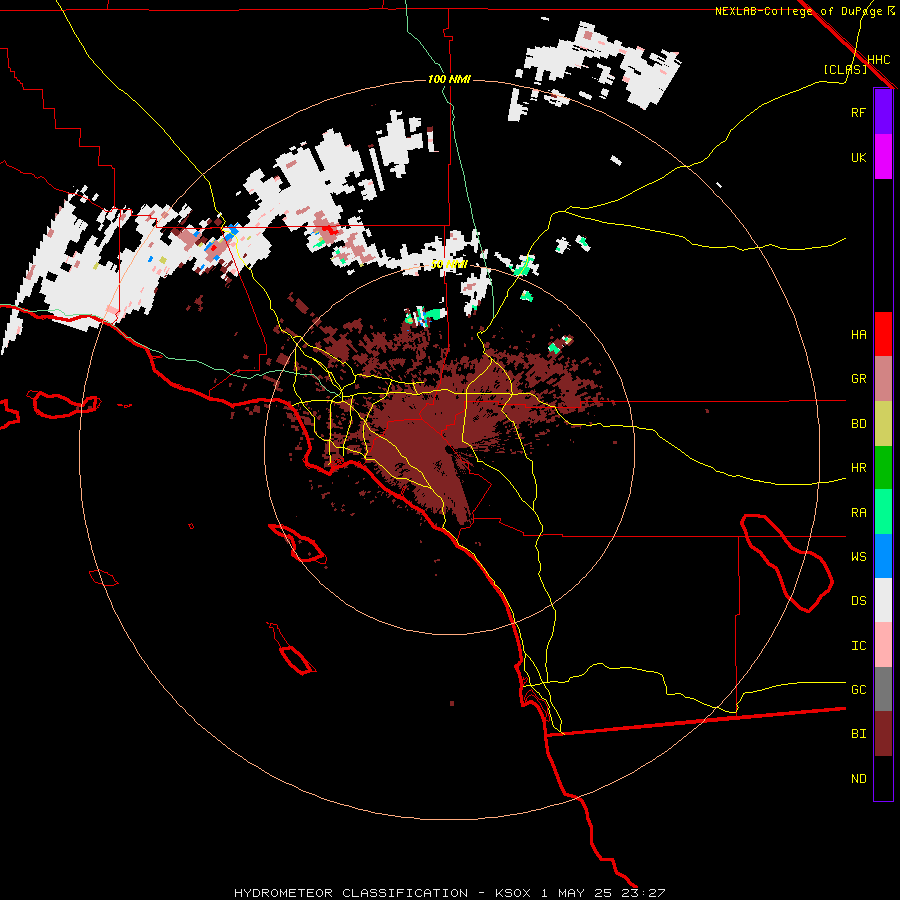The width and height of the screenshot is (900, 900).
Task: Click the GR legend label
Action: (x=858, y=379)
